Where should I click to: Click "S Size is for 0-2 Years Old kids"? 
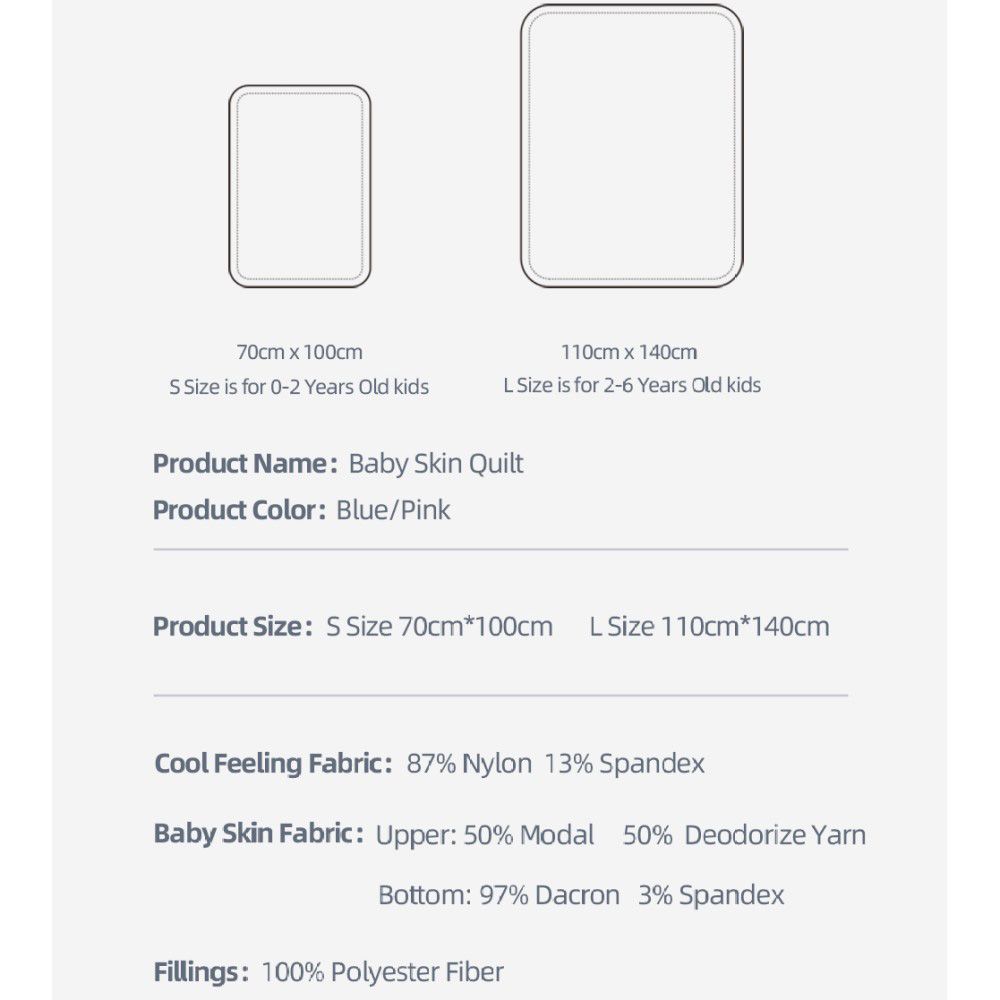299,387
